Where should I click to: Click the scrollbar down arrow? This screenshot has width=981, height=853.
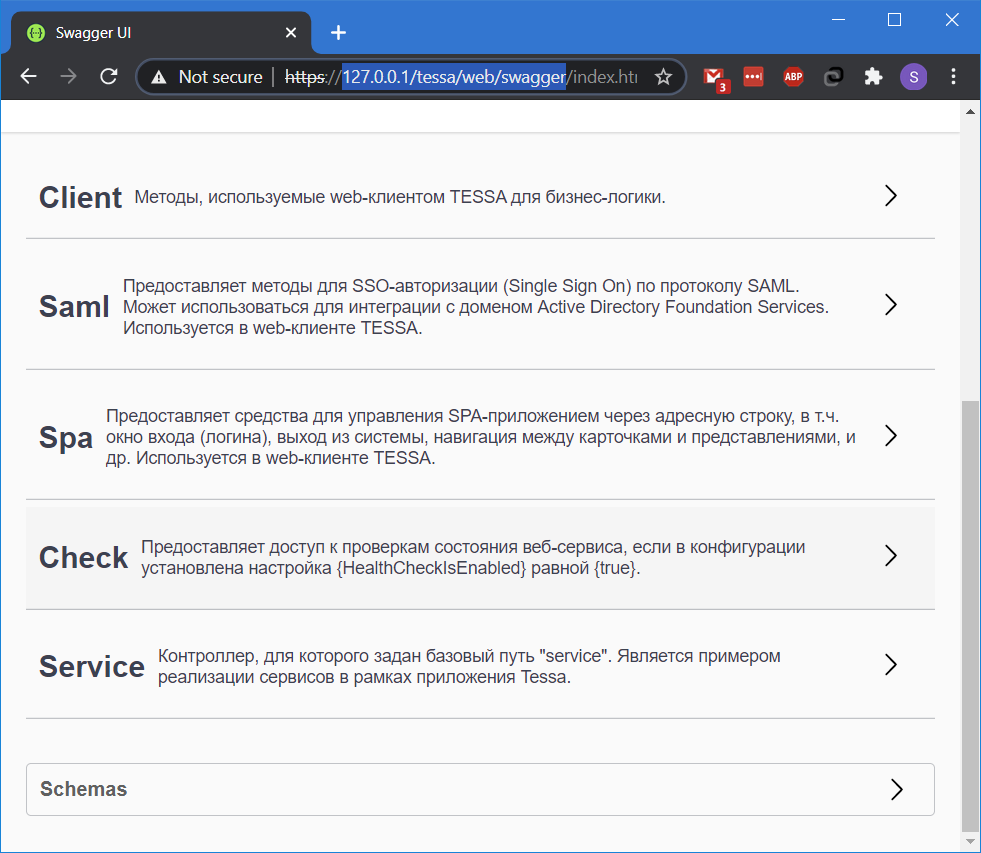coord(970,842)
